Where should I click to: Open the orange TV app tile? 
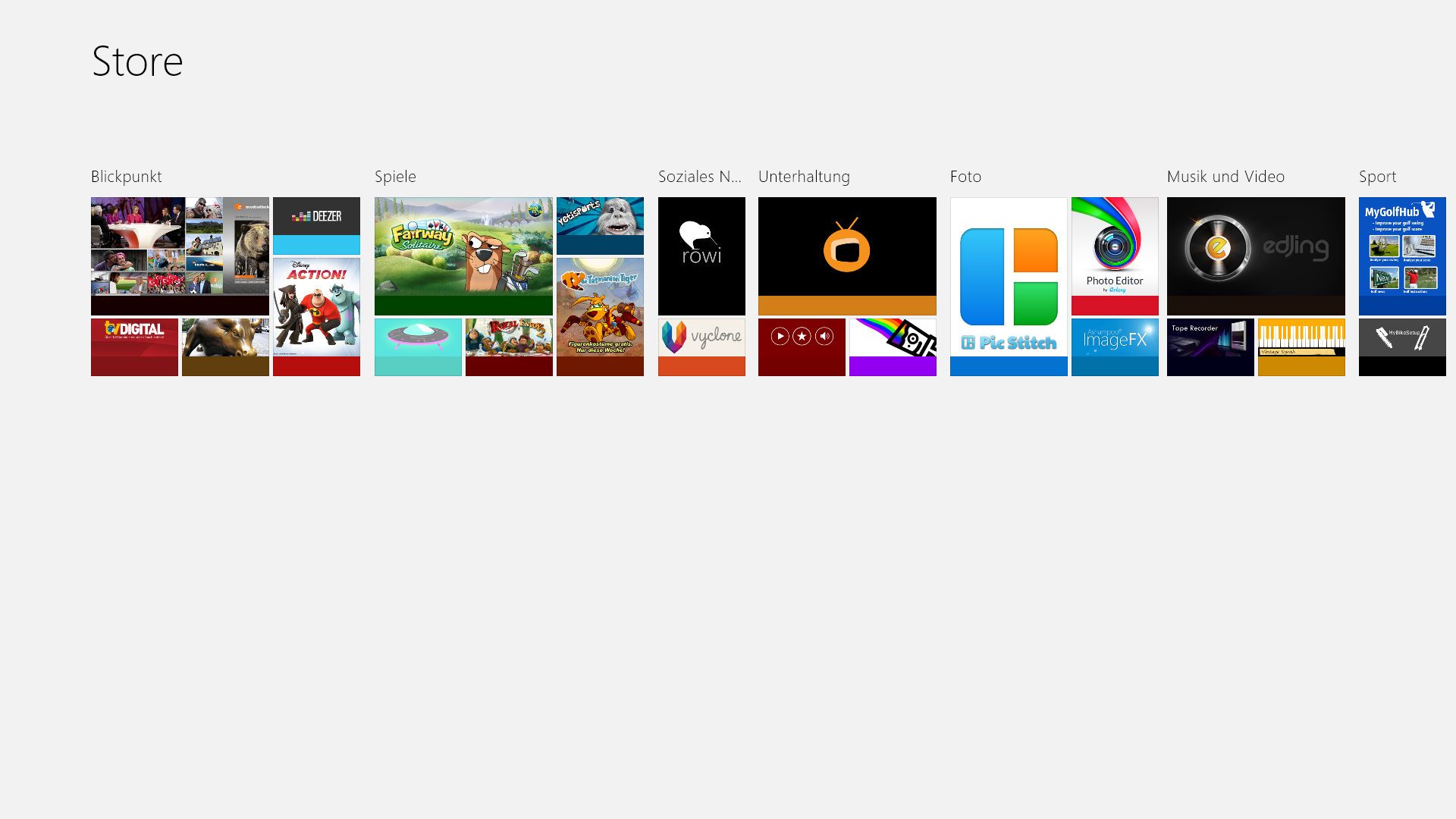[x=846, y=256]
